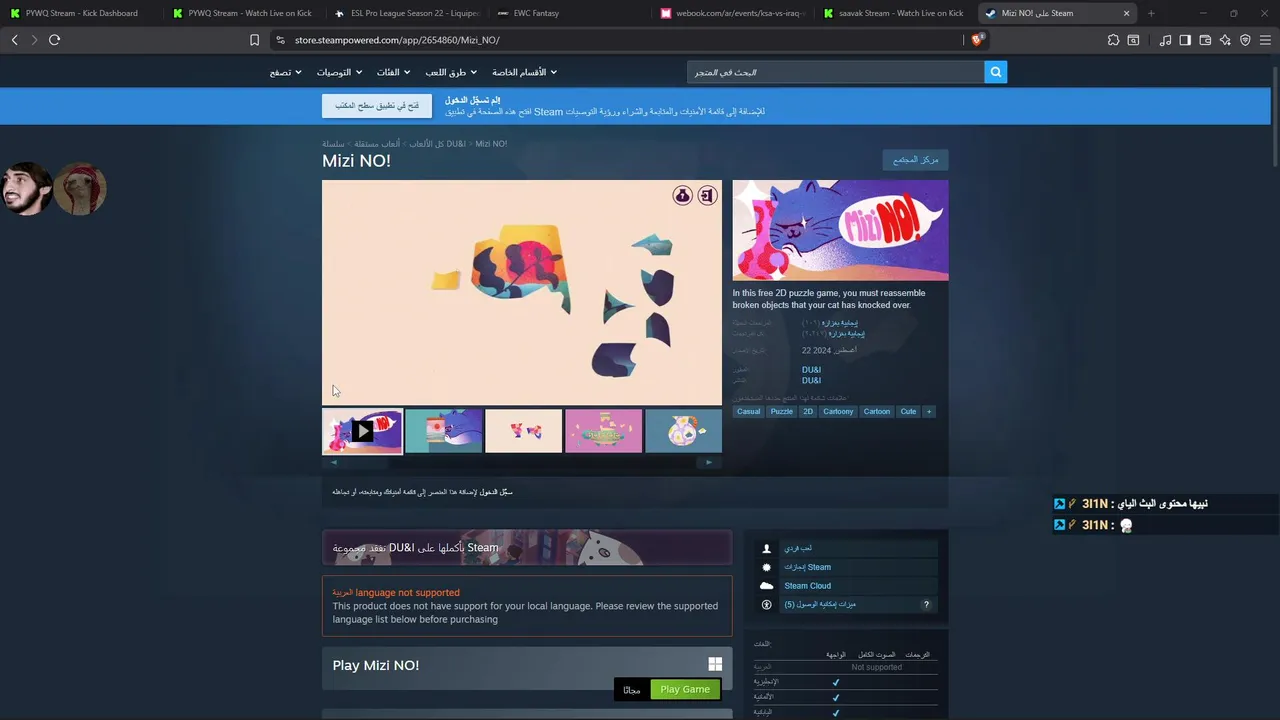Click the thumbnail strip right arrow
1280x720 pixels.
pyautogui.click(x=709, y=462)
